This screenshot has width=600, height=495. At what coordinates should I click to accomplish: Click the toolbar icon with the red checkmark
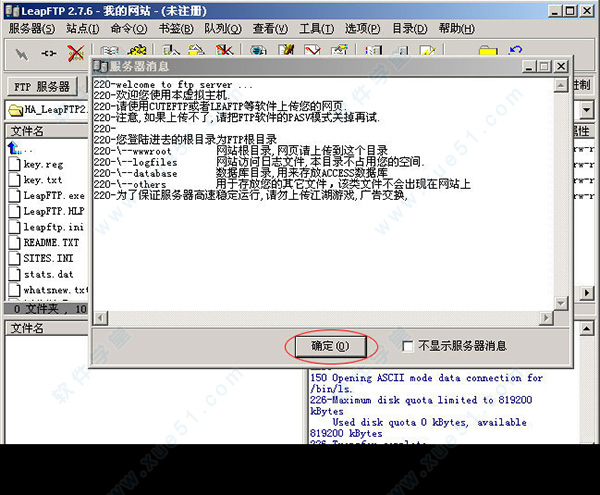[313, 50]
